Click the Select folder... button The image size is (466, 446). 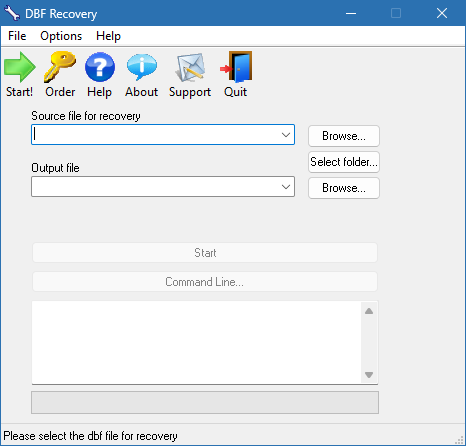344,162
